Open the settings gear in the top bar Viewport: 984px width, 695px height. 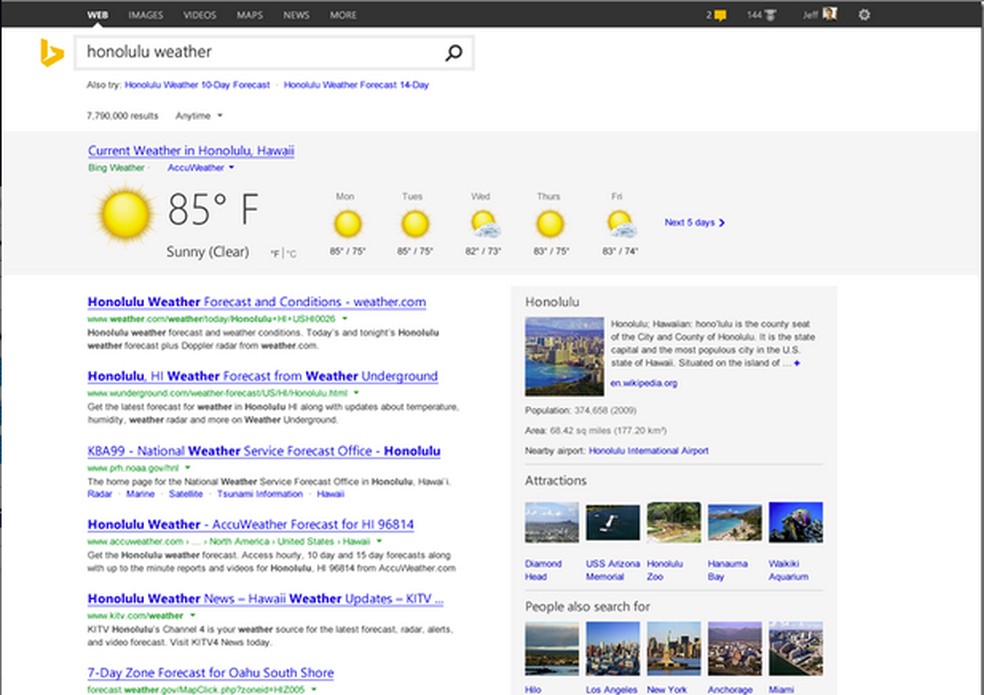click(864, 15)
